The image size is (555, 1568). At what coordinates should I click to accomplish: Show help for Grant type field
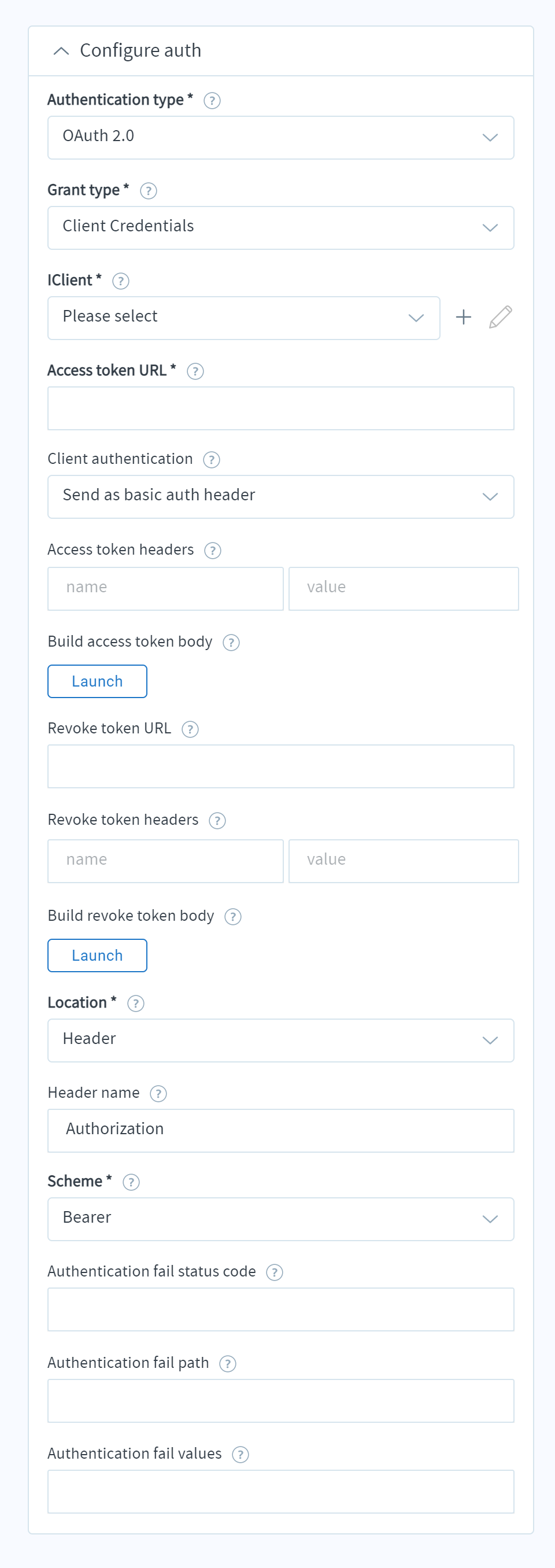click(x=149, y=191)
